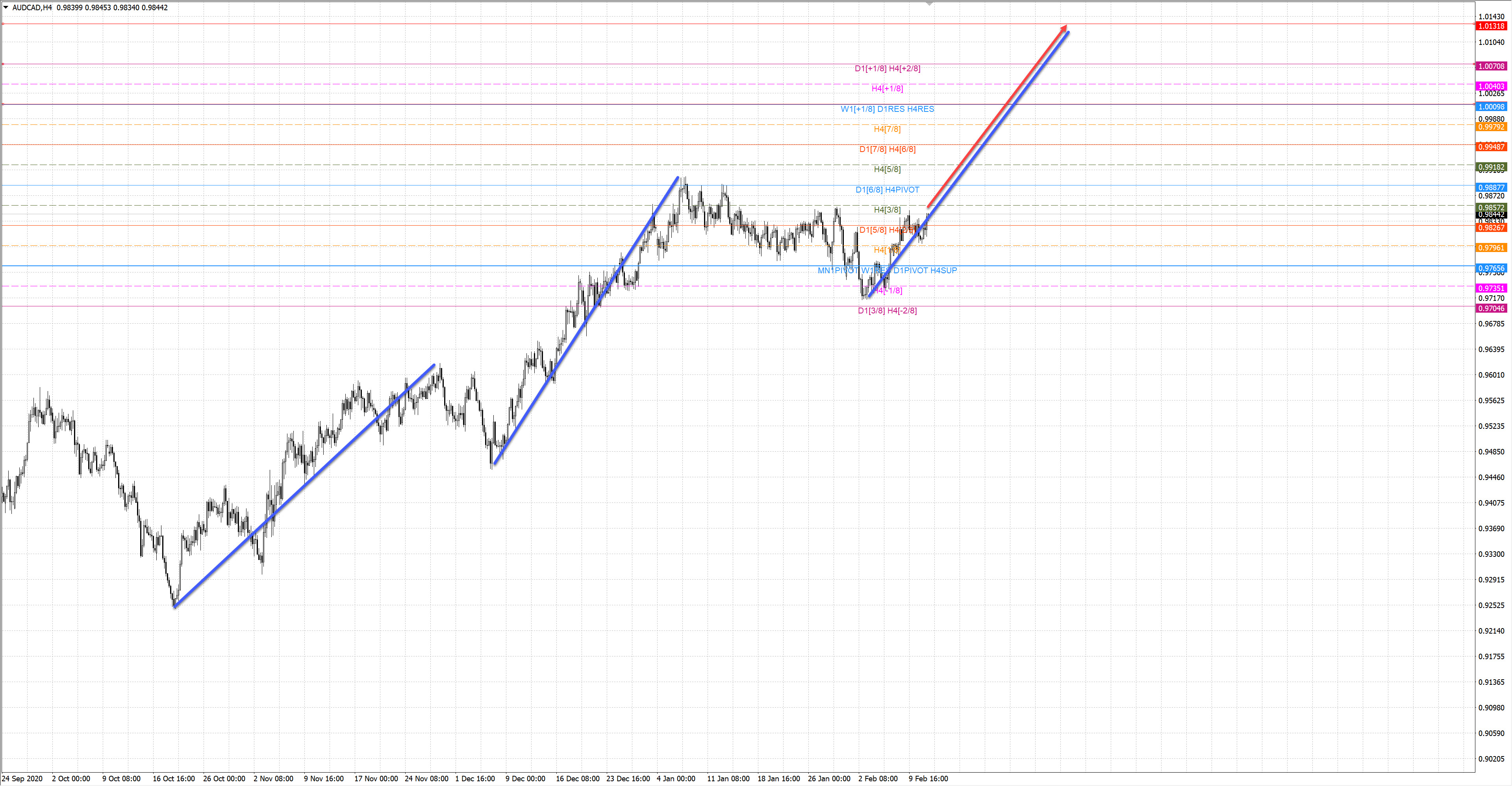Click the 'D1[3/8] H4[-2/8]' bottom label
The height and width of the screenshot is (786, 1512).
click(887, 311)
